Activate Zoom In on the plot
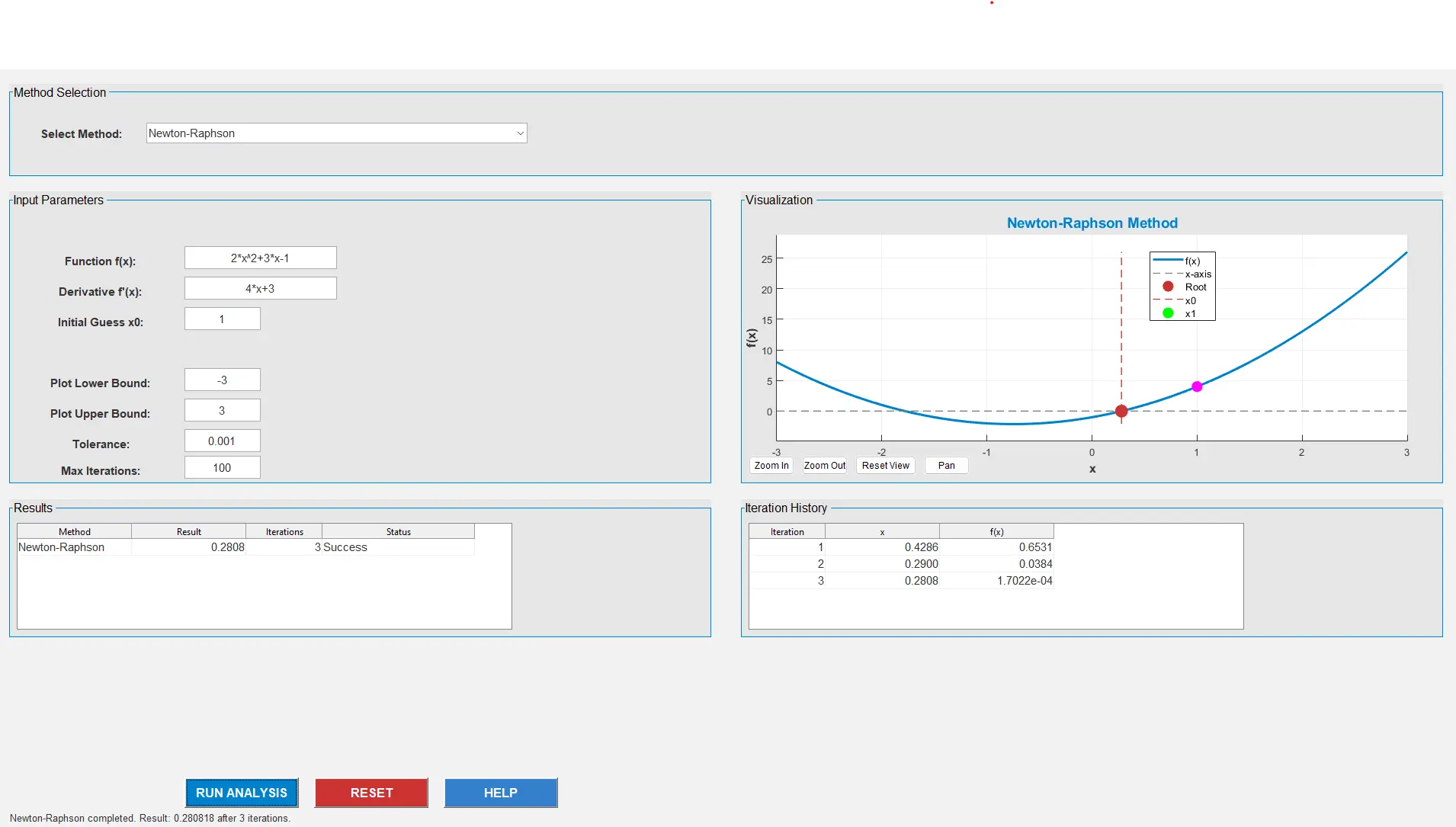 [771, 465]
